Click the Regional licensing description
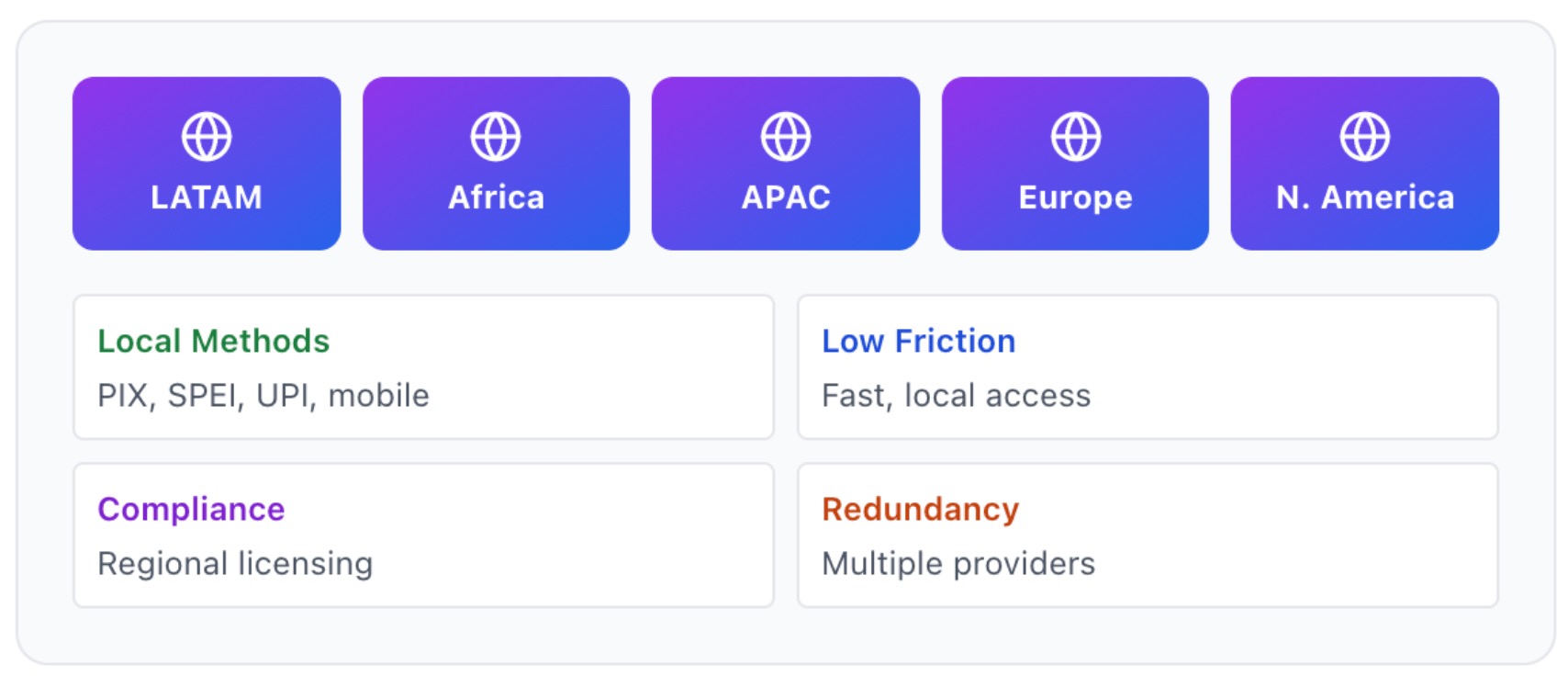The height and width of the screenshot is (687, 1568). click(235, 564)
